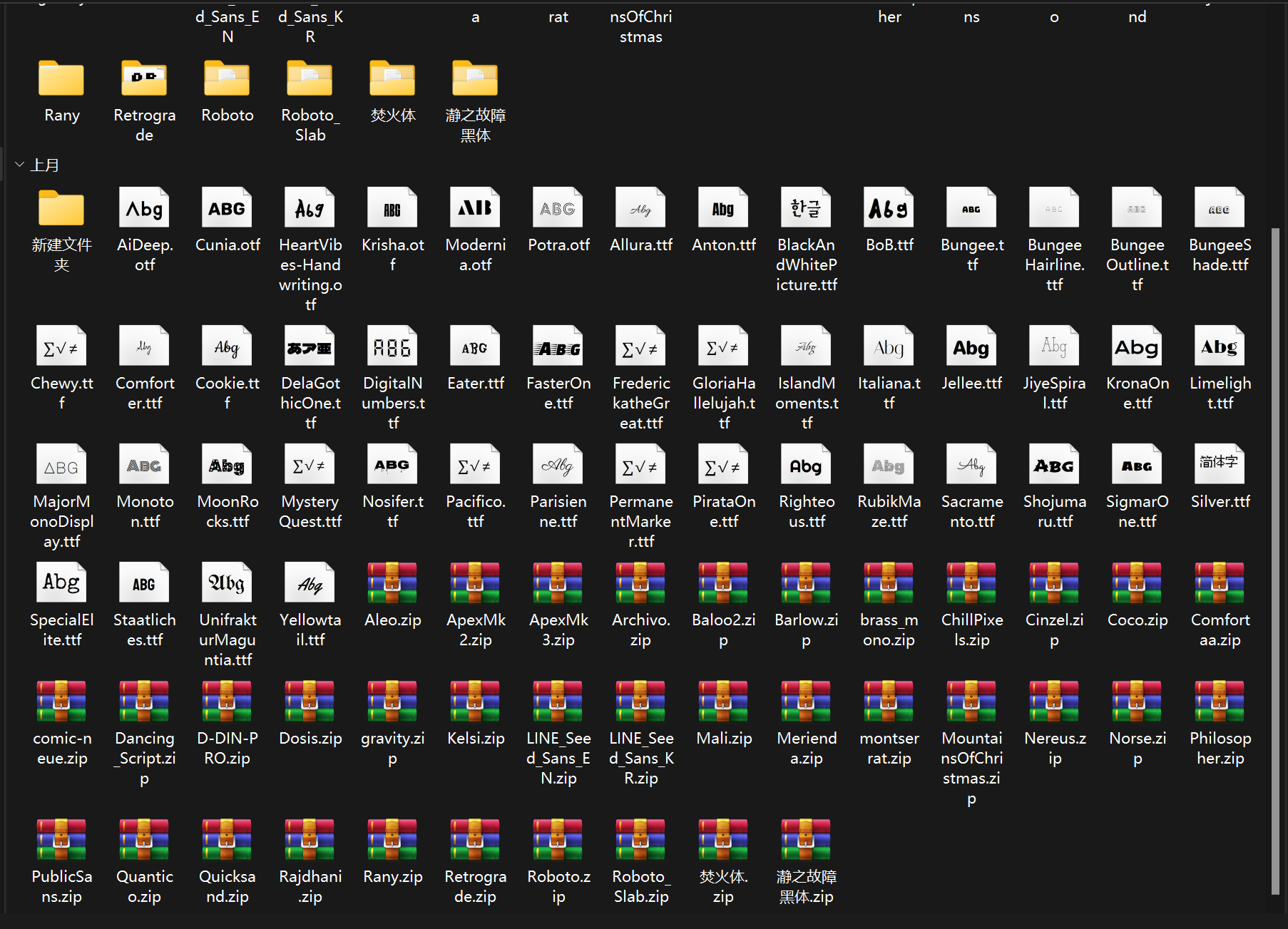Click the LINE_Seed_Sans_EN.zip file name
1288x929 pixels.
(x=558, y=758)
